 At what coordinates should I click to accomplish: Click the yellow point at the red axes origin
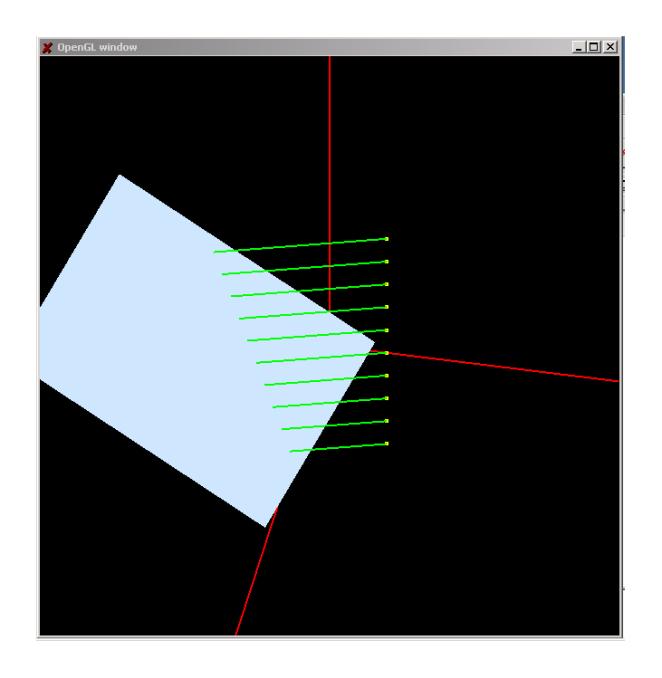[x=387, y=352]
